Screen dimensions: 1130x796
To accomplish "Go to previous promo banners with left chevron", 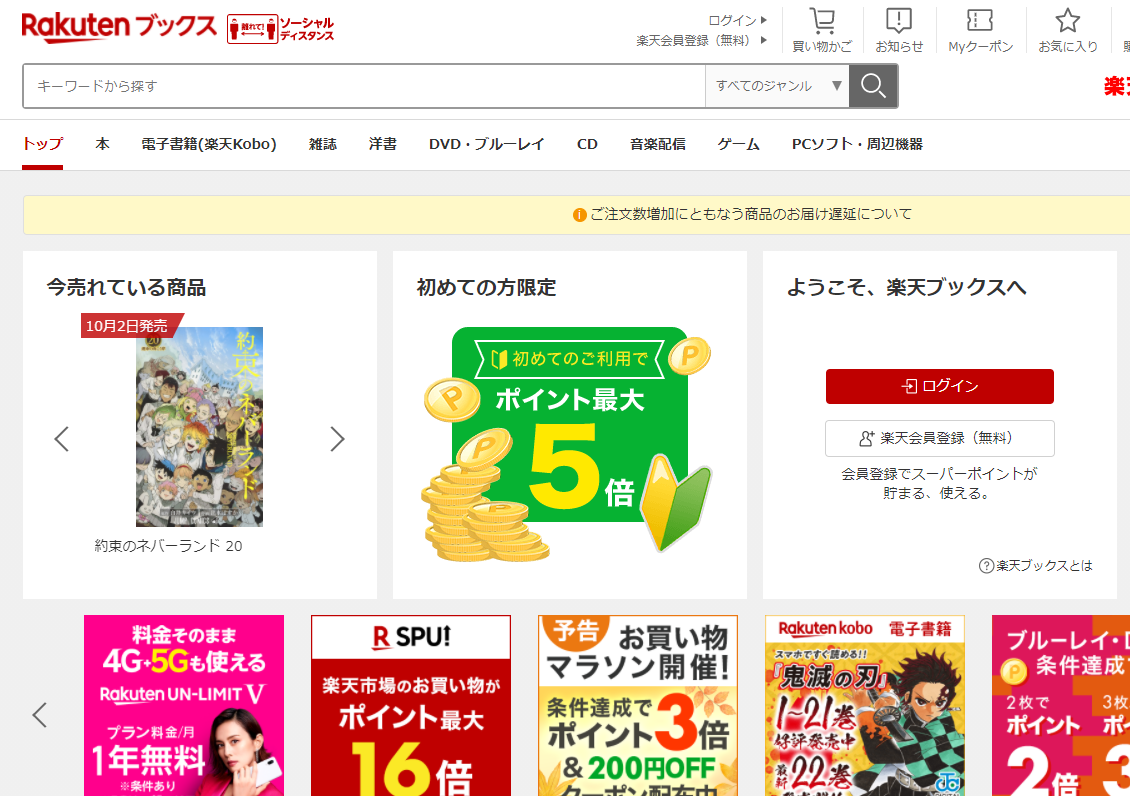I will pyautogui.click(x=40, y=715).
